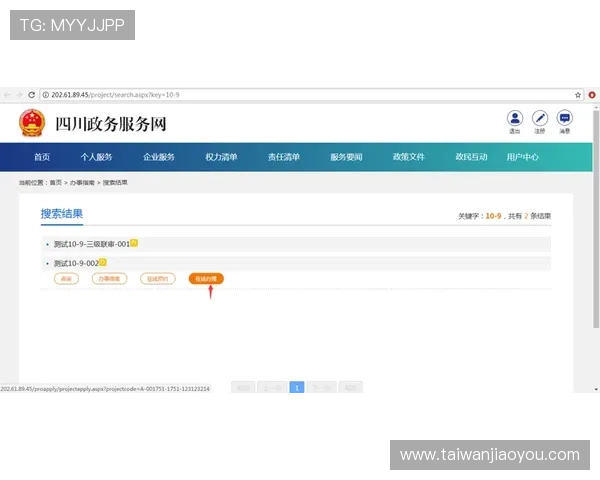
Task: Click the scrollbar up arrow
Action: pyautogui.click(x=596, y=108)
